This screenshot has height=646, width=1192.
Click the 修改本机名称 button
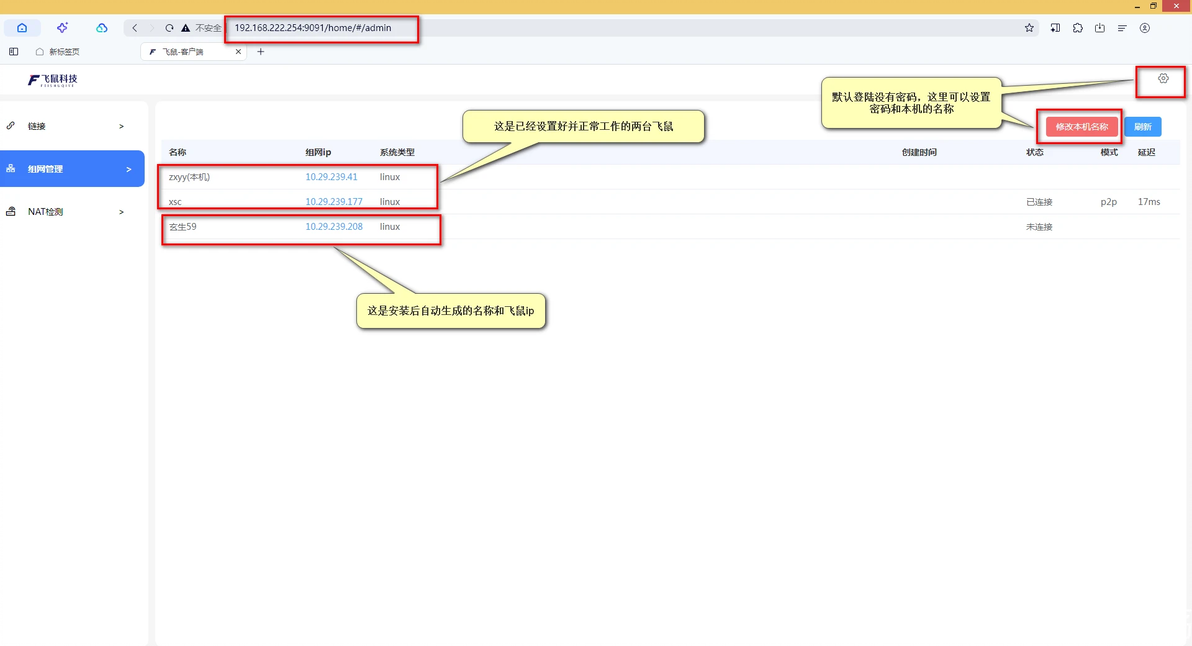pos(1081,127)
